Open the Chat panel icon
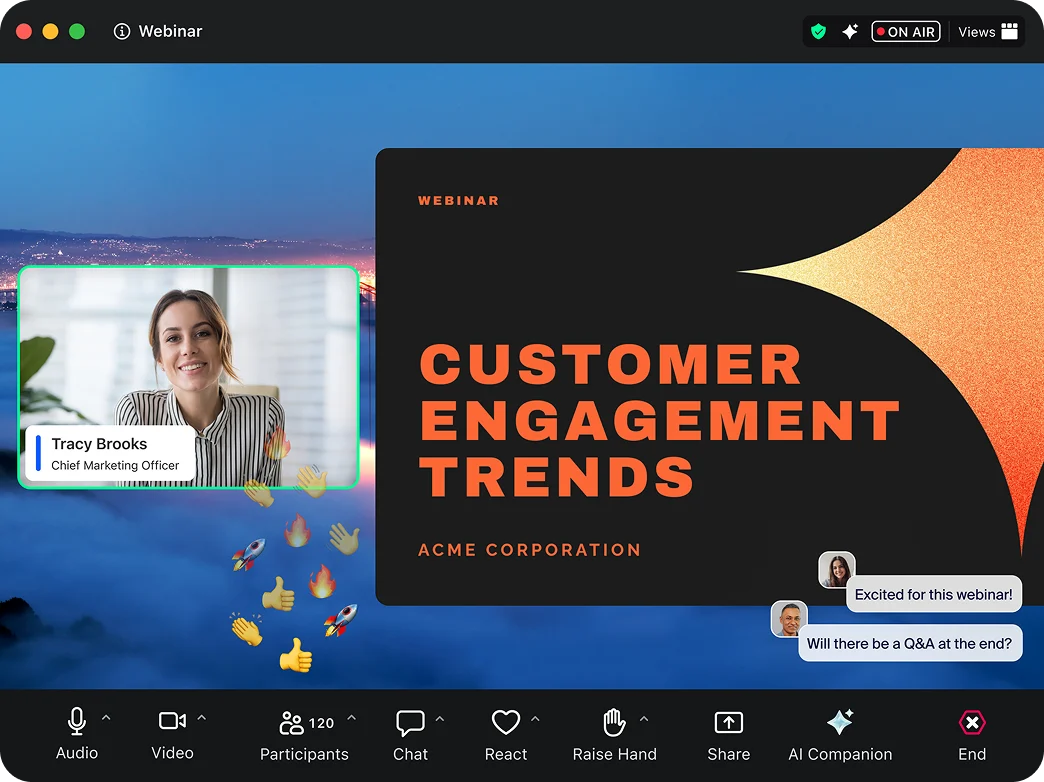1044x782 pixels. 410,721
